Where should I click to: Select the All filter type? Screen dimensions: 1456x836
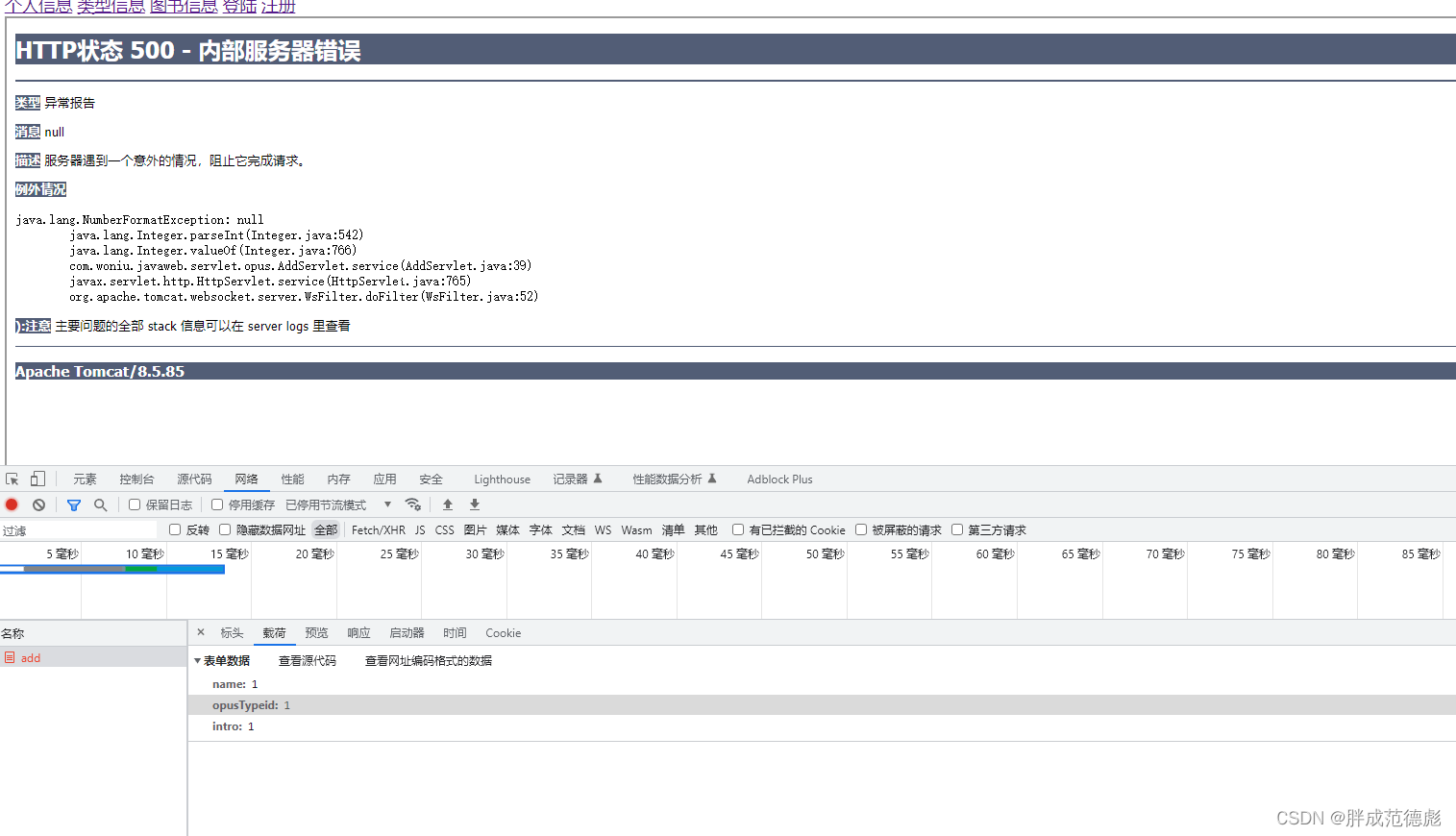[x=326, y=529]
